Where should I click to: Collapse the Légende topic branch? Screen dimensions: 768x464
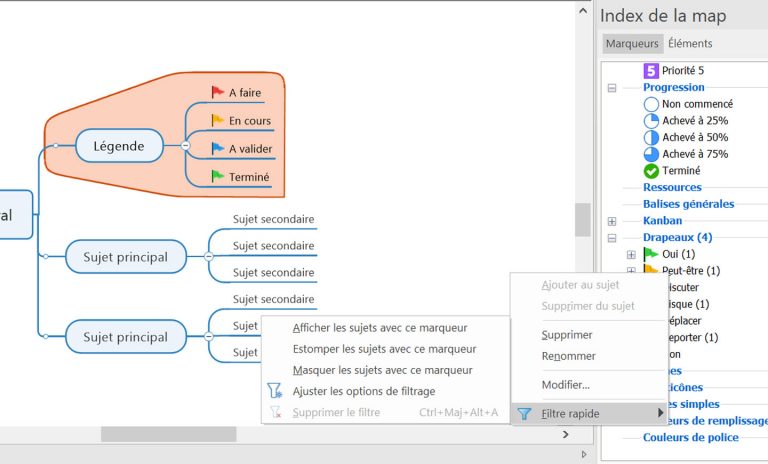click(185, 146)
